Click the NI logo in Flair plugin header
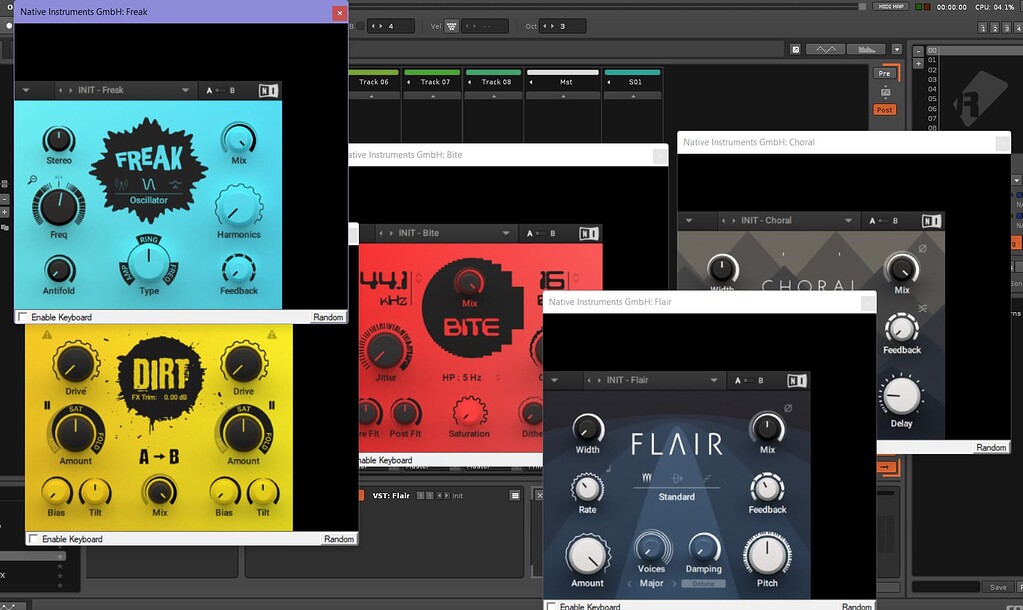1023x610 pixels. click(x=796, y=380)
